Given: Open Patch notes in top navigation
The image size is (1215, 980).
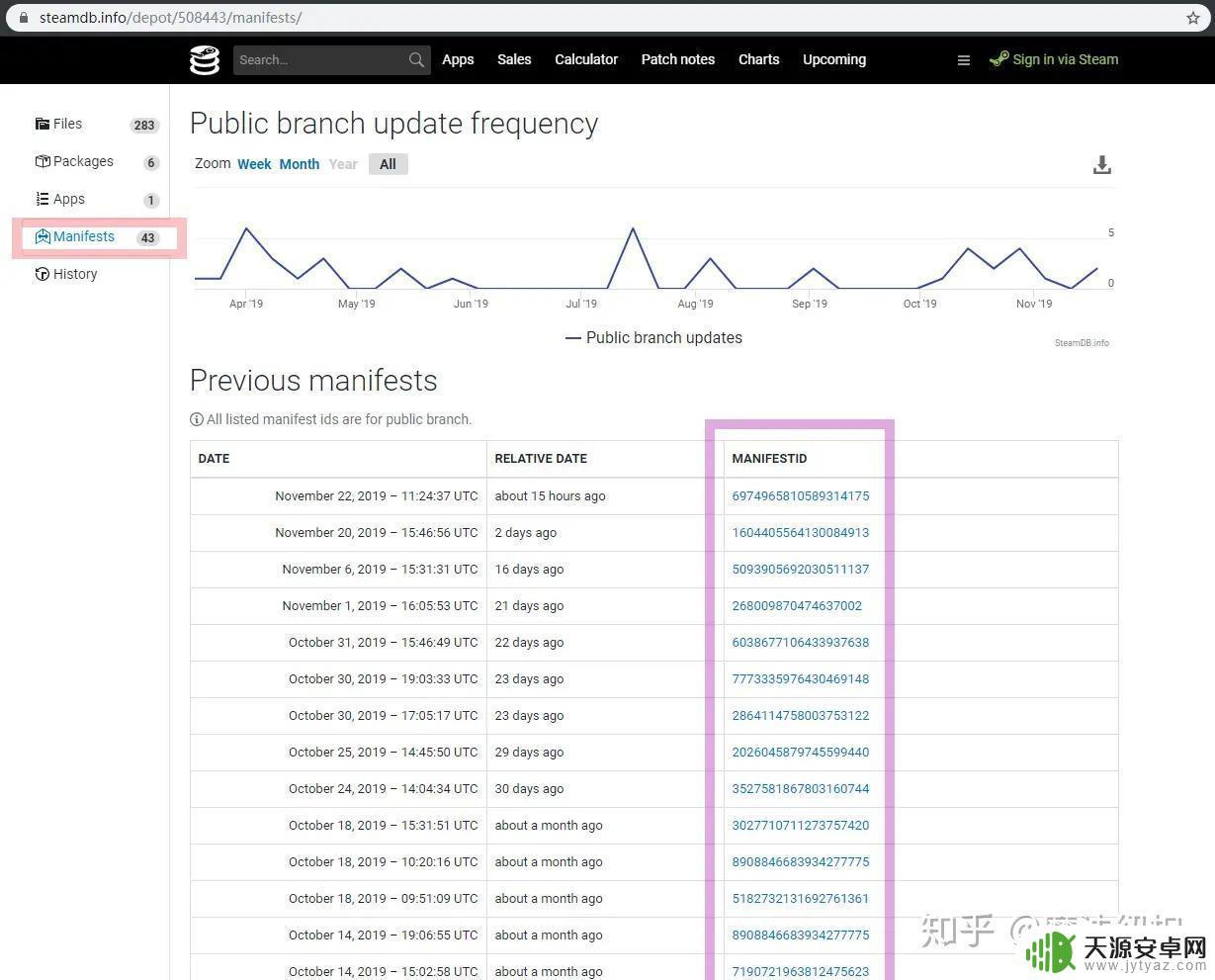Looking at the screenshot, I should pyautogui.click(x=678, y=59).
